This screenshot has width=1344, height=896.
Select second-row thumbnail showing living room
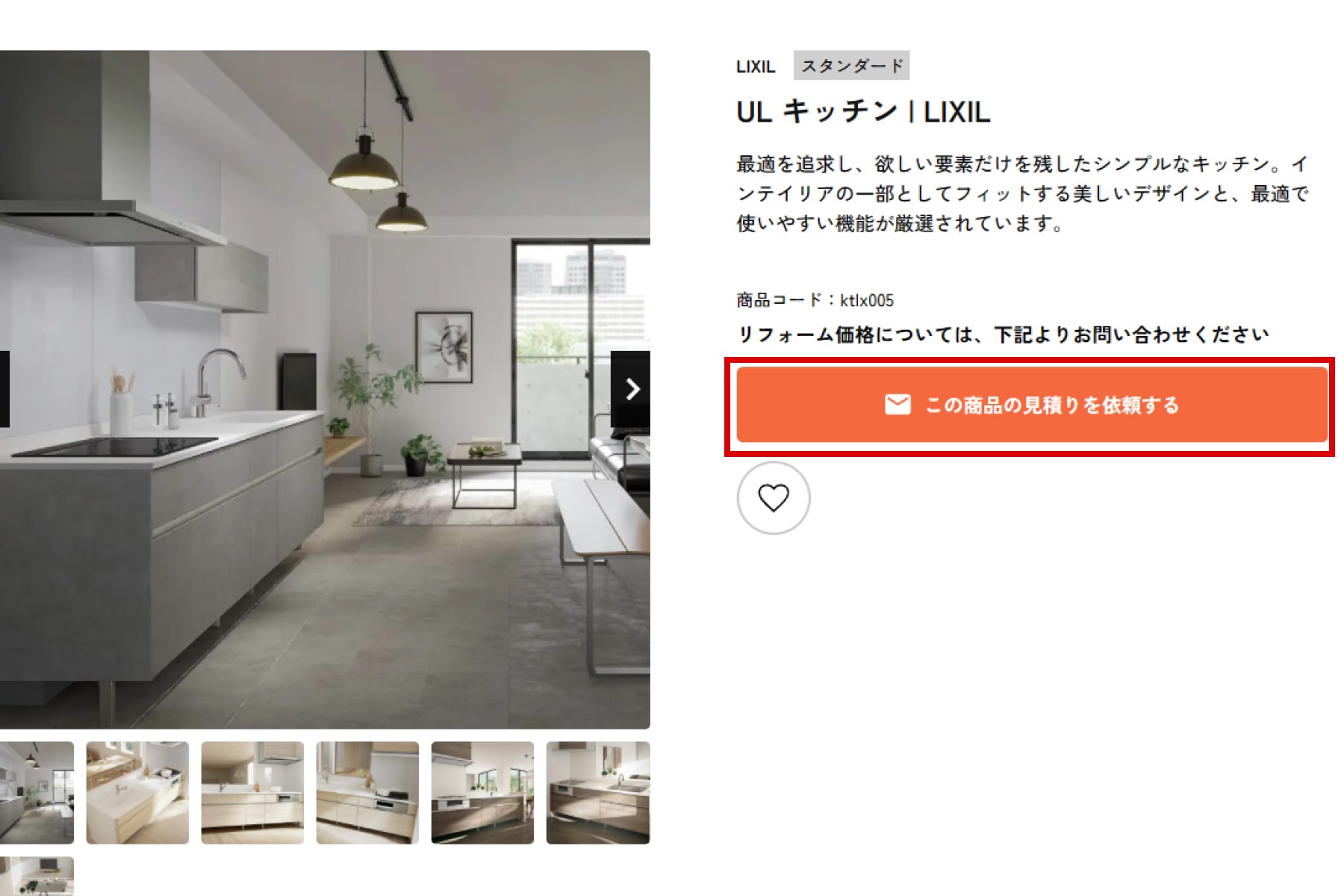(37, 876)
